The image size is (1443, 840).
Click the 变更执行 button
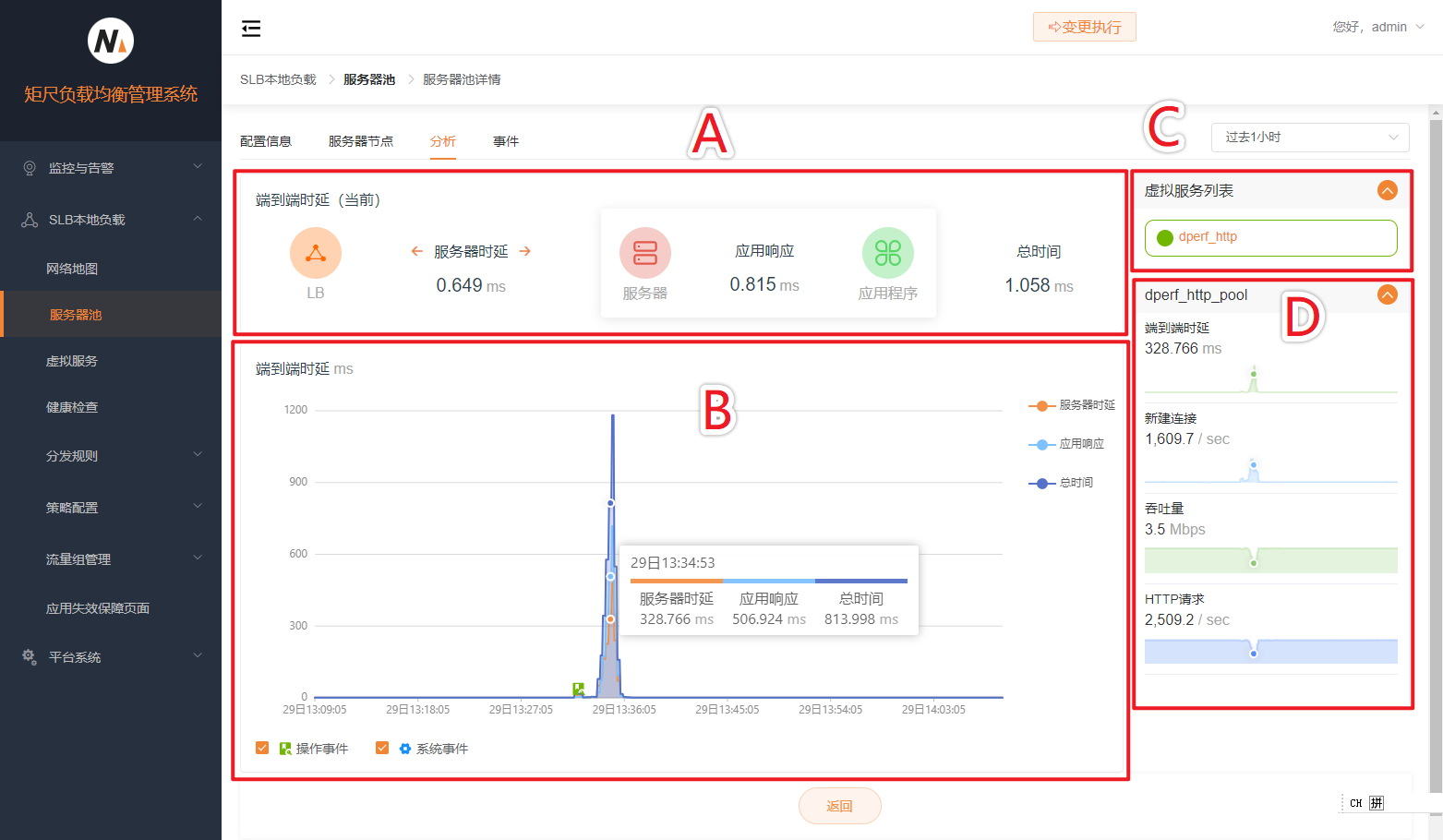point(1084,28)
